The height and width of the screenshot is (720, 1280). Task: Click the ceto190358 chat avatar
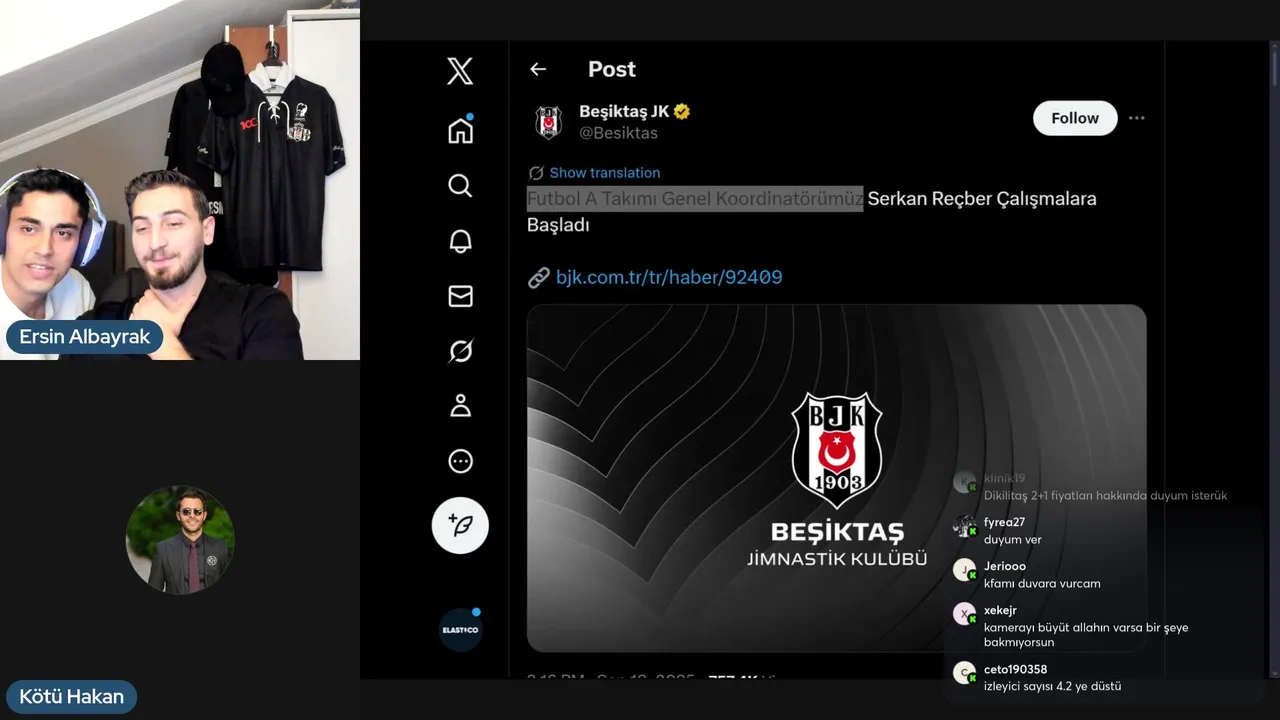pyautogui.click(x=964, y=673)
